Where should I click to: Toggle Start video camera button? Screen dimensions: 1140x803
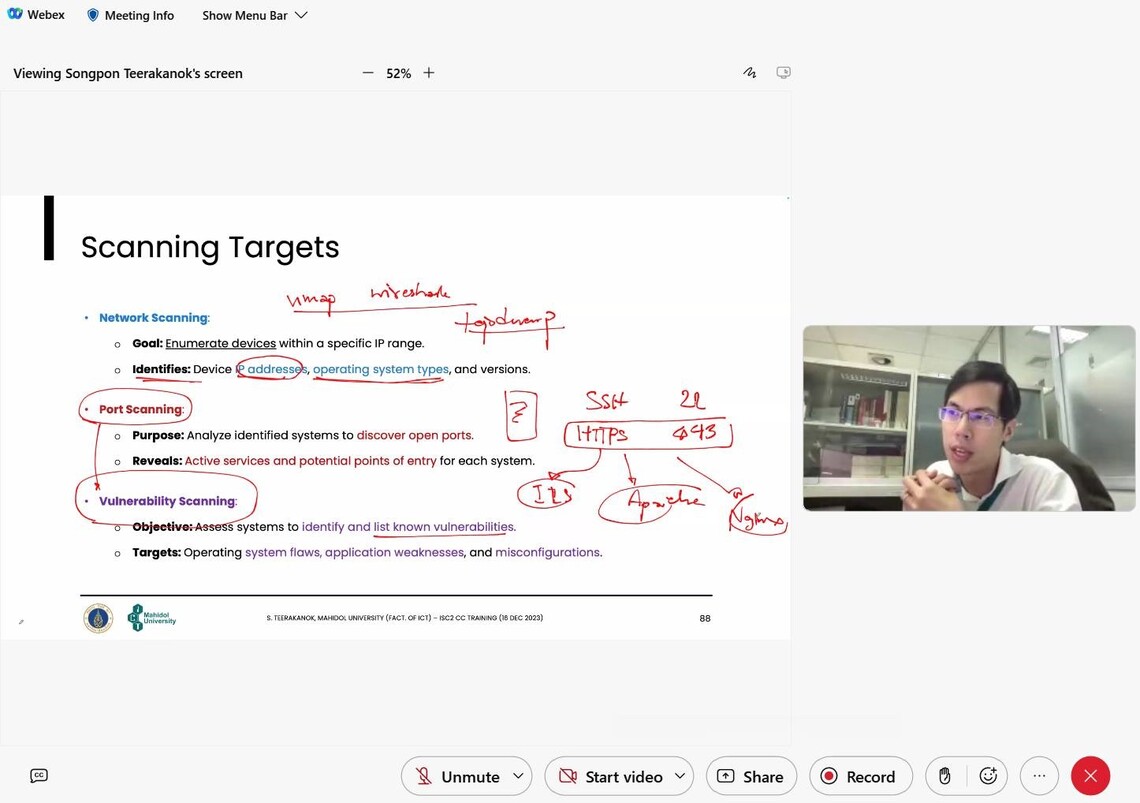[611, 776]
